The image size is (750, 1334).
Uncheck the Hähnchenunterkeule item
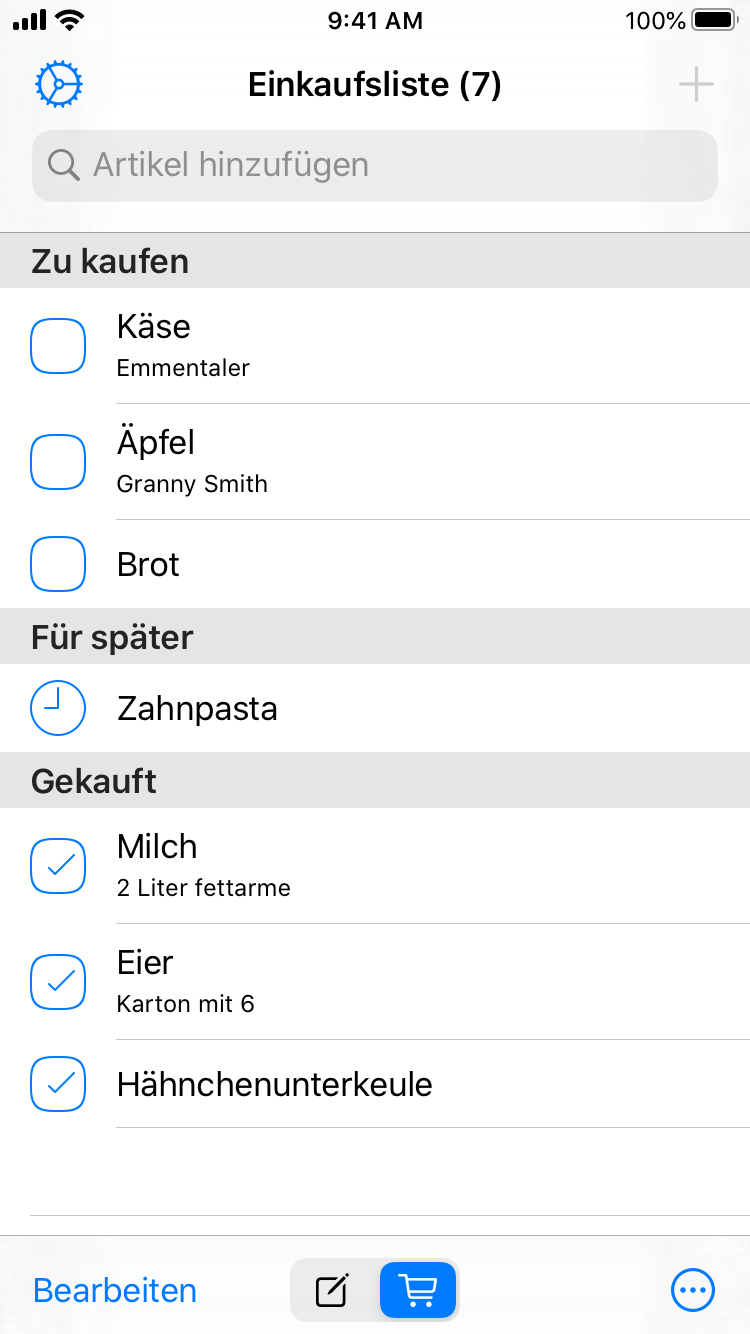pyautogui.click(x=58, y=1084)
